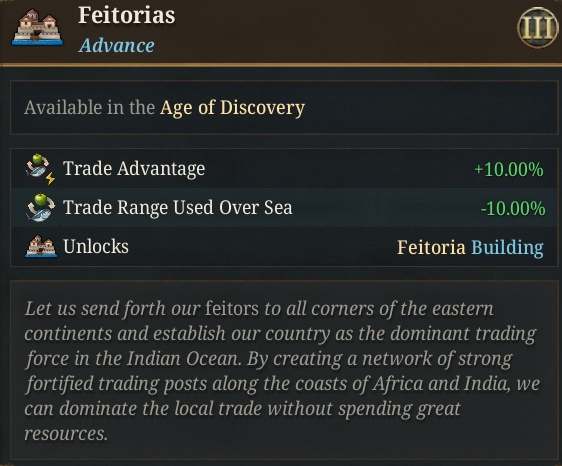This screenshot has width=562, height=466.
Task: Click the Available in the text
Action: (x=89, y=108)
